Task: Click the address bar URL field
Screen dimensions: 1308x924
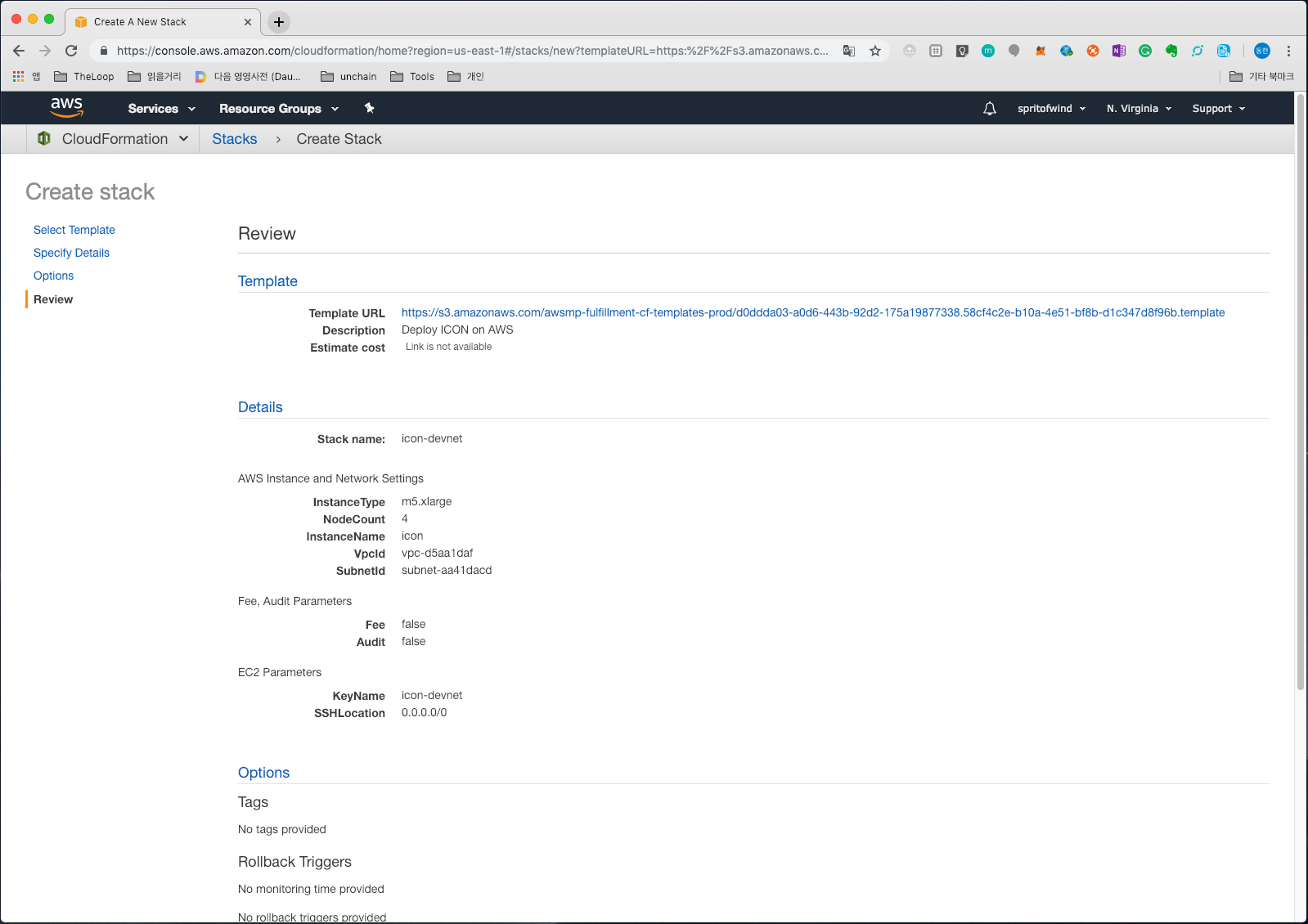Action: coord(472,51)
